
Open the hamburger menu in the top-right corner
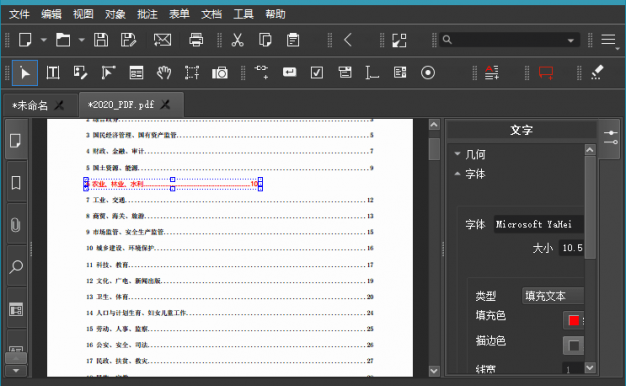tap(608, 40)
